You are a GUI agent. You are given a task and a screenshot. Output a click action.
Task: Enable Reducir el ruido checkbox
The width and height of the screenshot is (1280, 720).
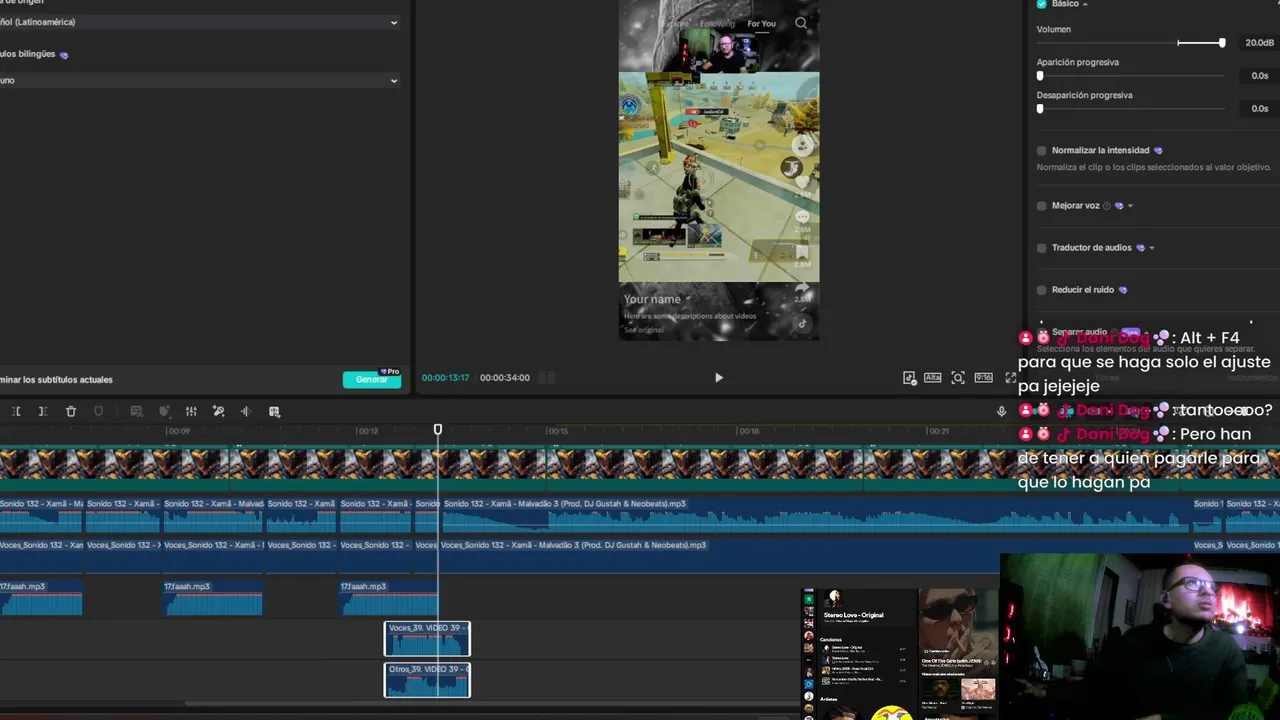tap(1042, 290)
